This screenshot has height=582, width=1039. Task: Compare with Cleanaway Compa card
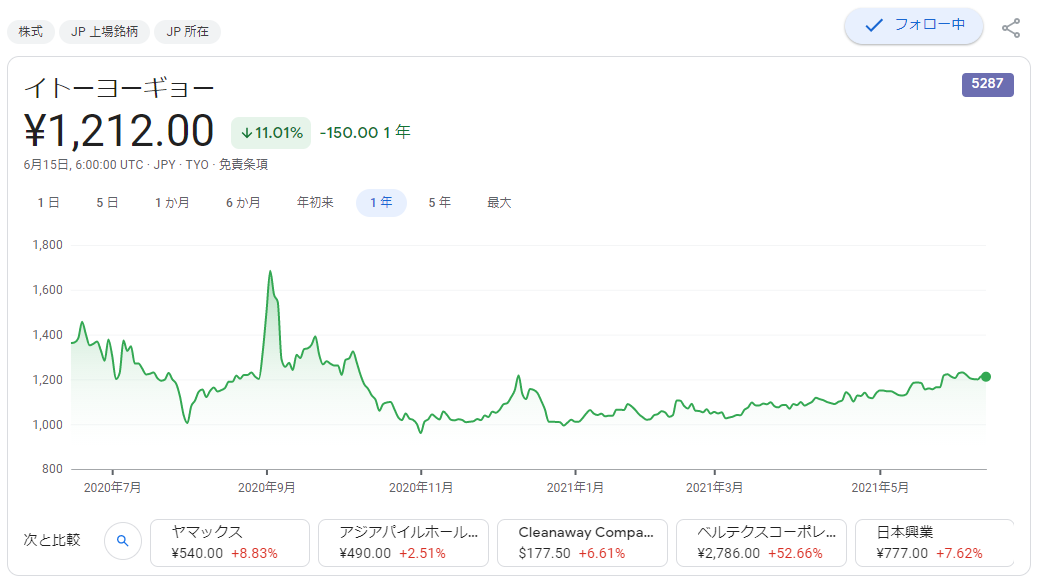[582, 543]
